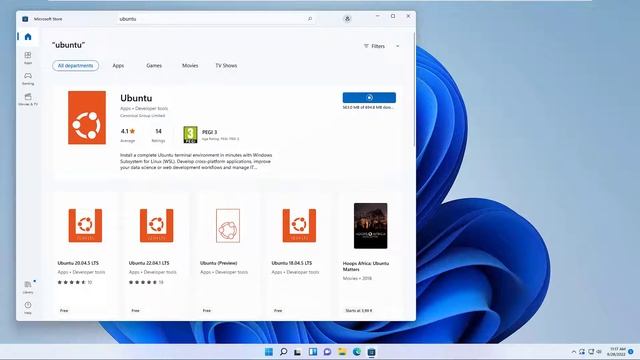The image size is (640, 360).
Task: Open the Windows Start button
Action: (x=269, y=352)
